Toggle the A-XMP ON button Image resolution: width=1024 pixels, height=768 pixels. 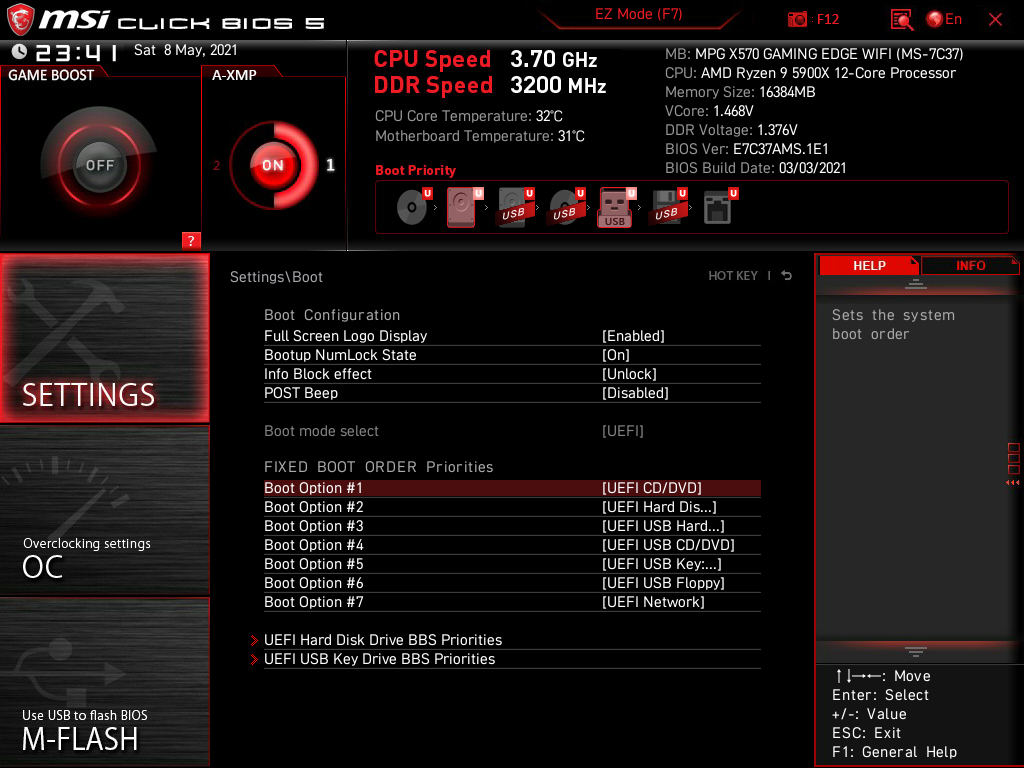point(273,165)
